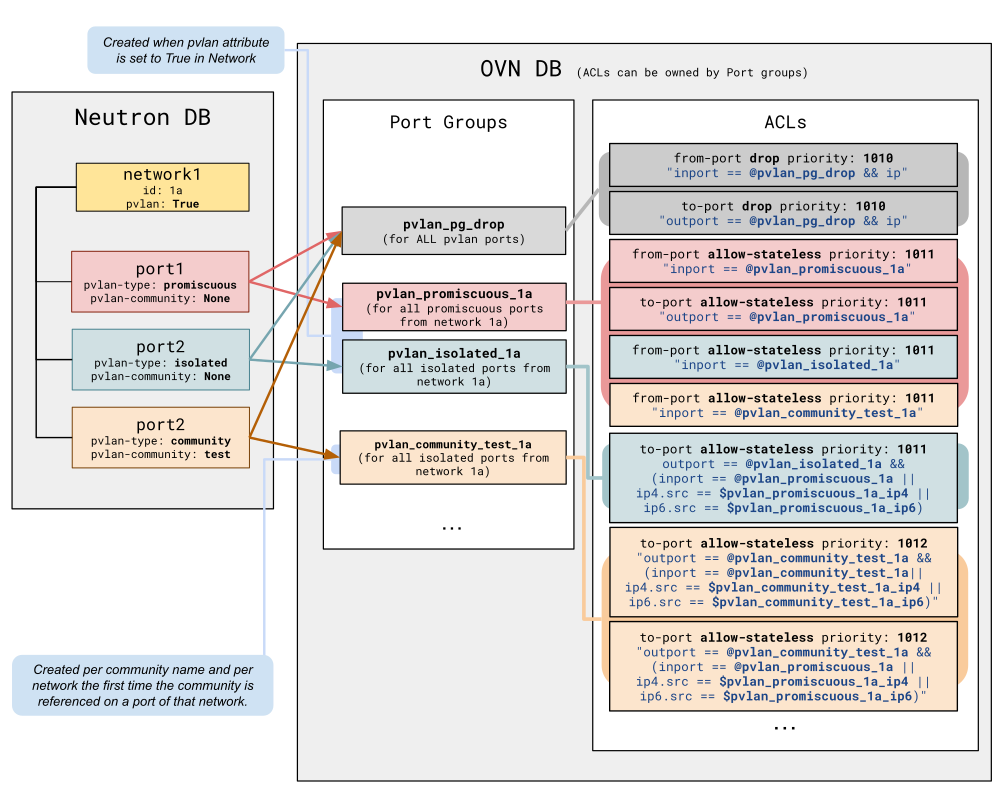Click the 'Created when pvlan attribute' callout
Screen dimensions: 1000x807
click(x=186, y=50)
